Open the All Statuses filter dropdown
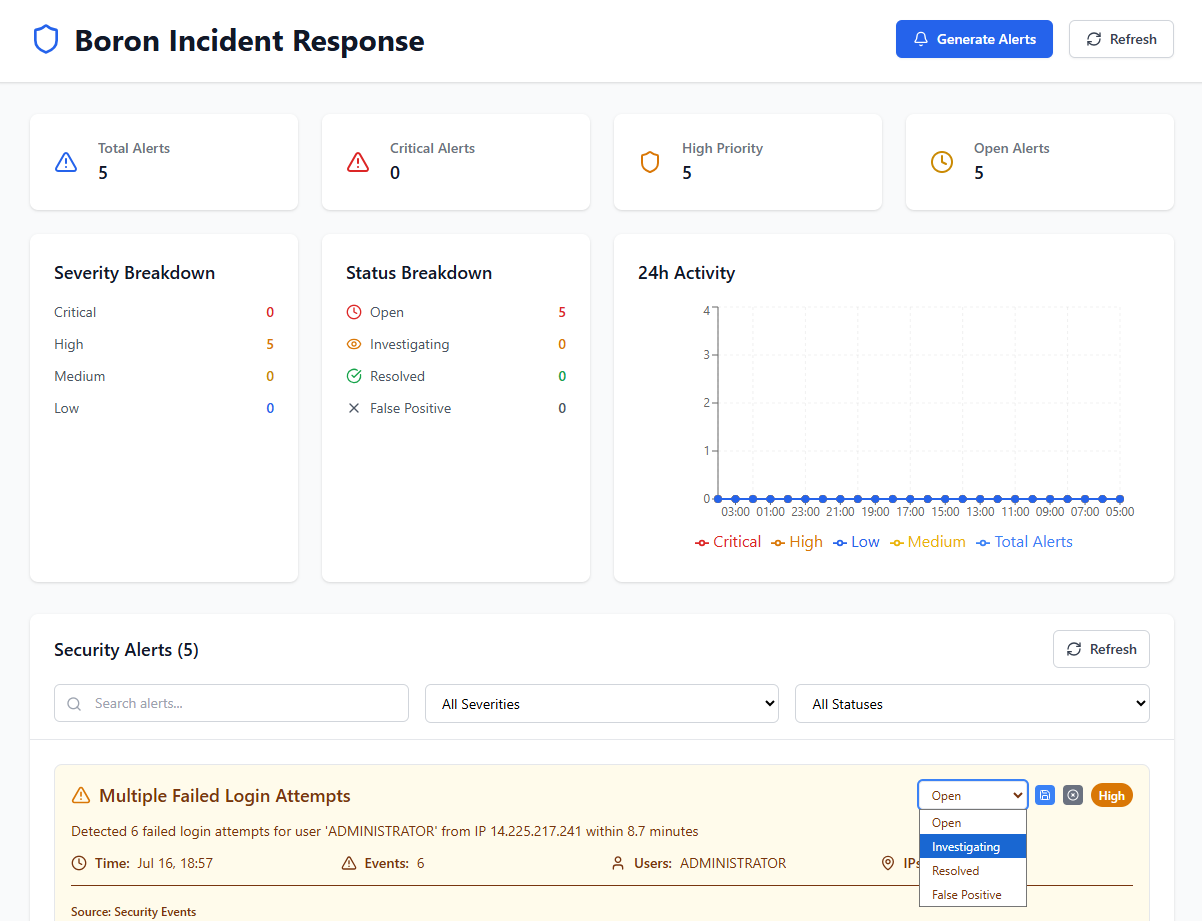The width and height of the screenshot is (1202, 921). [972, 703]
